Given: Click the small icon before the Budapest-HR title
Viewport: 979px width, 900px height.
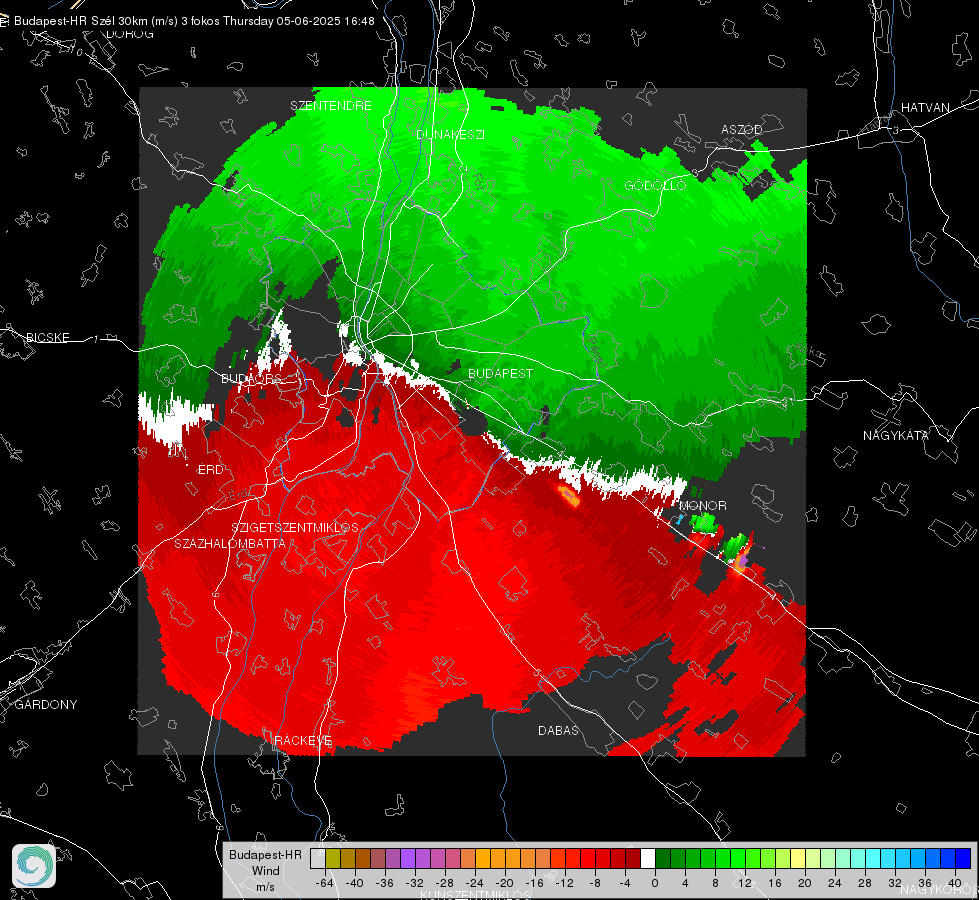Looking at the screenshot, I should [4, 21].
